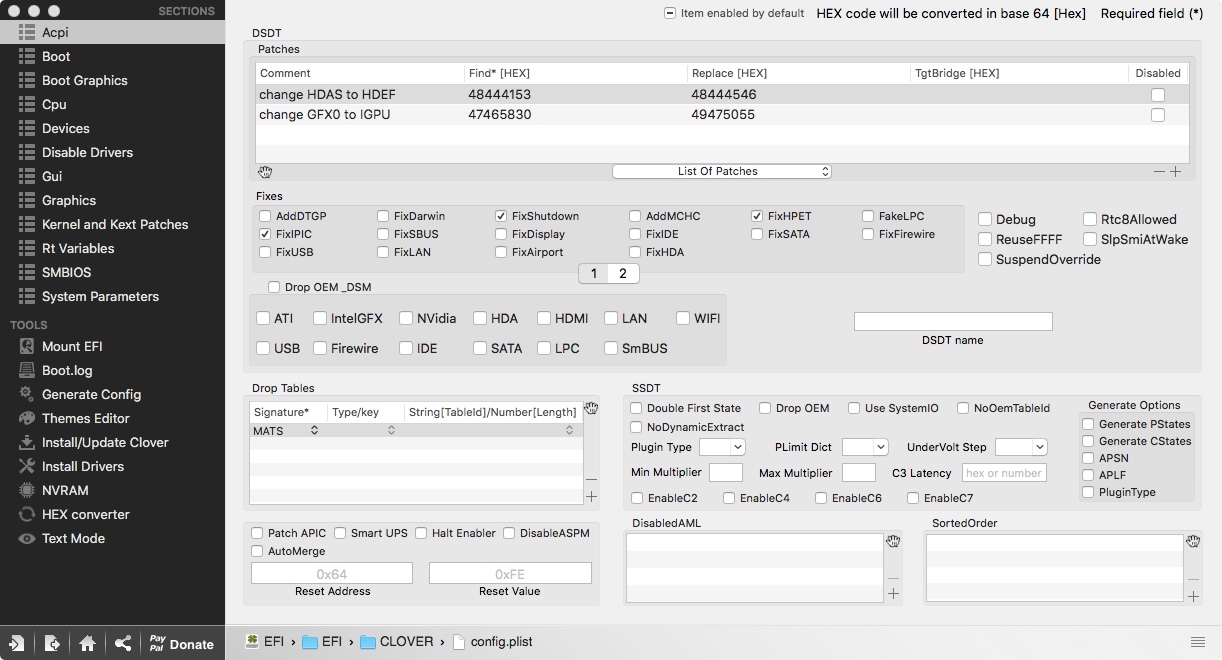
Task: Click the DSDT name input field
Action: click(x=952, y=321)
